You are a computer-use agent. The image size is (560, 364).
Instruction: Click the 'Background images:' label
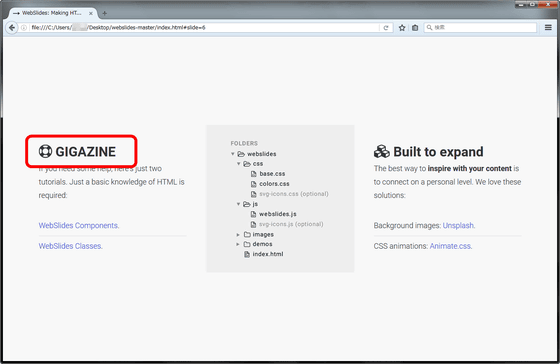point(408,225)
